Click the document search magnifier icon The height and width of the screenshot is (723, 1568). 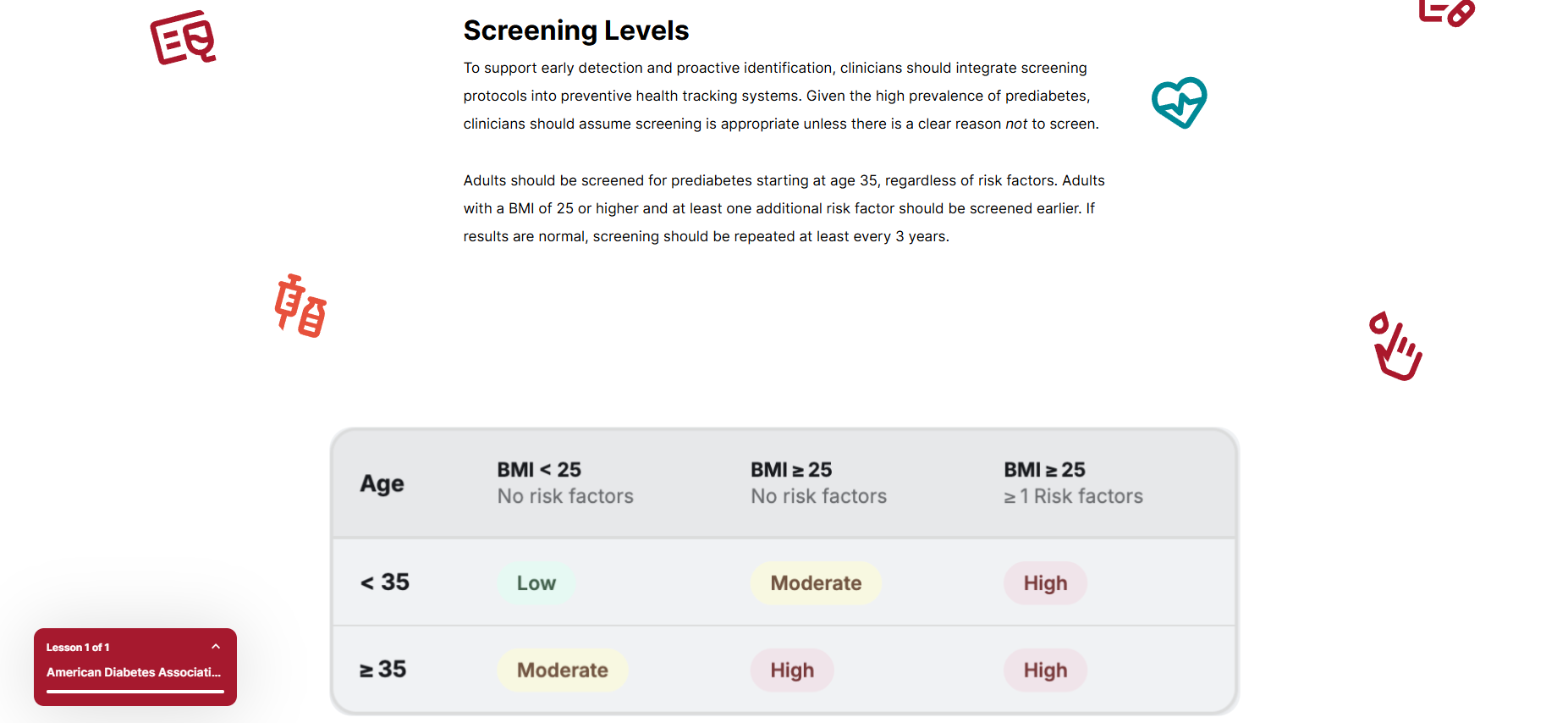point(183,37)
